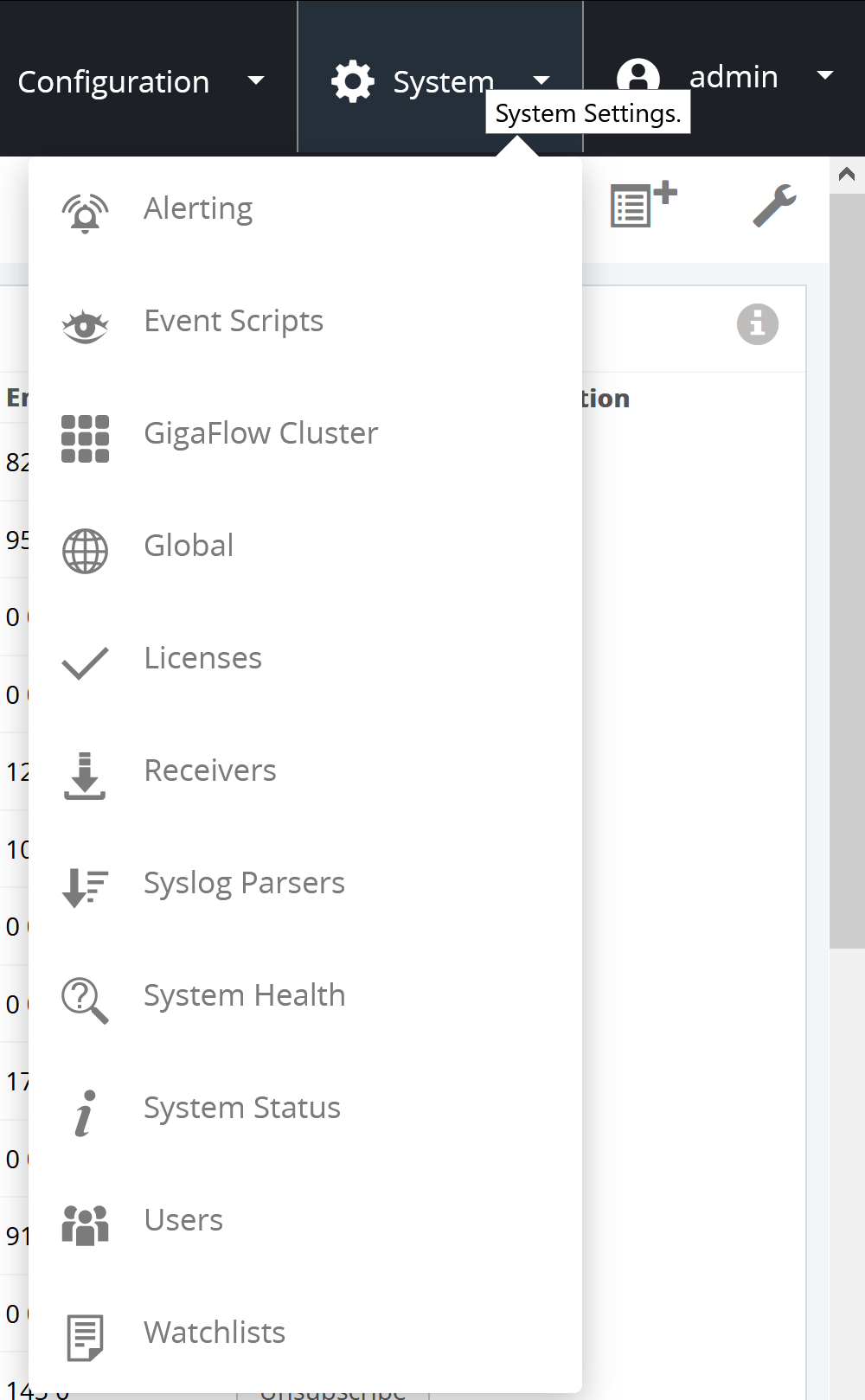Click the Users people icon
The width and height of the screenshot is (865, 1400).
point(85,1225)
